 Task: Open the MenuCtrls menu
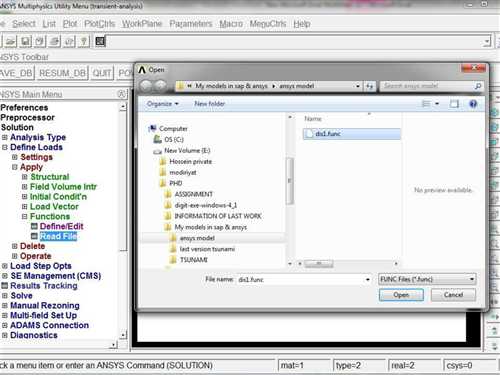pos(268,24)
